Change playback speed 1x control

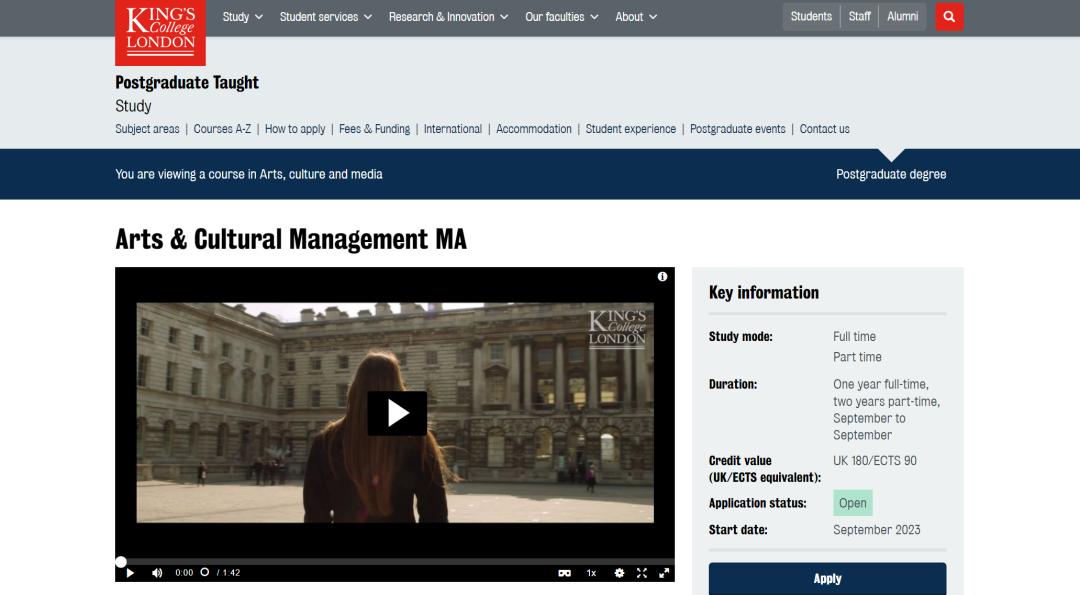[591, 573]
